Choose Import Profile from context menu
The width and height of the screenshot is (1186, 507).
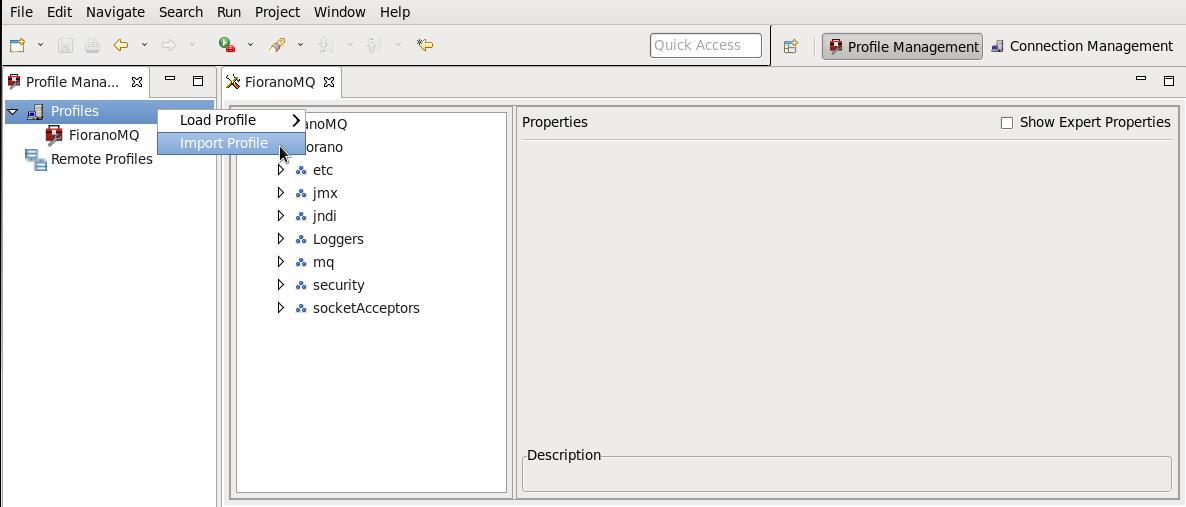pos(231,143)
